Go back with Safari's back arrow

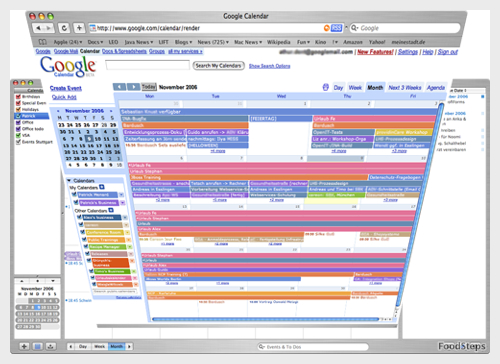[39, 28]
